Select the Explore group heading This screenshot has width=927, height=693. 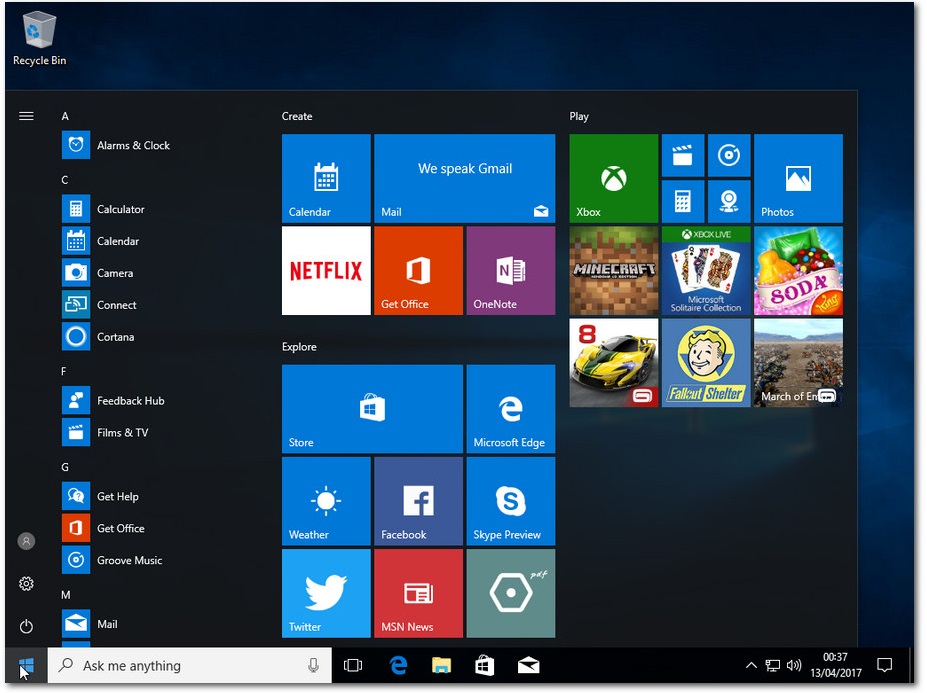click(299, 347)
